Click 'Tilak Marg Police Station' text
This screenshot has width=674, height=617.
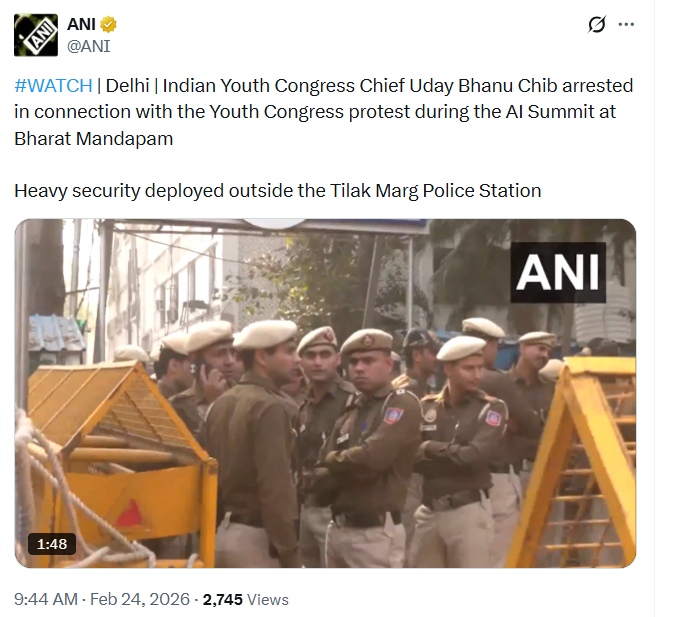pos(435,190)
